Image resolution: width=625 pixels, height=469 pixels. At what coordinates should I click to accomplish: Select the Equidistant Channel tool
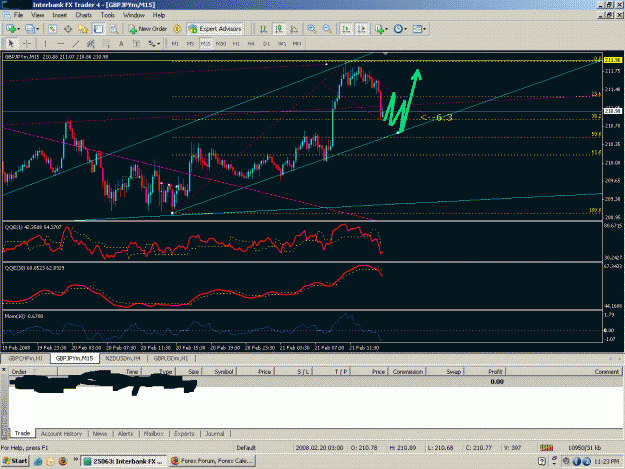tap(91, 43)
